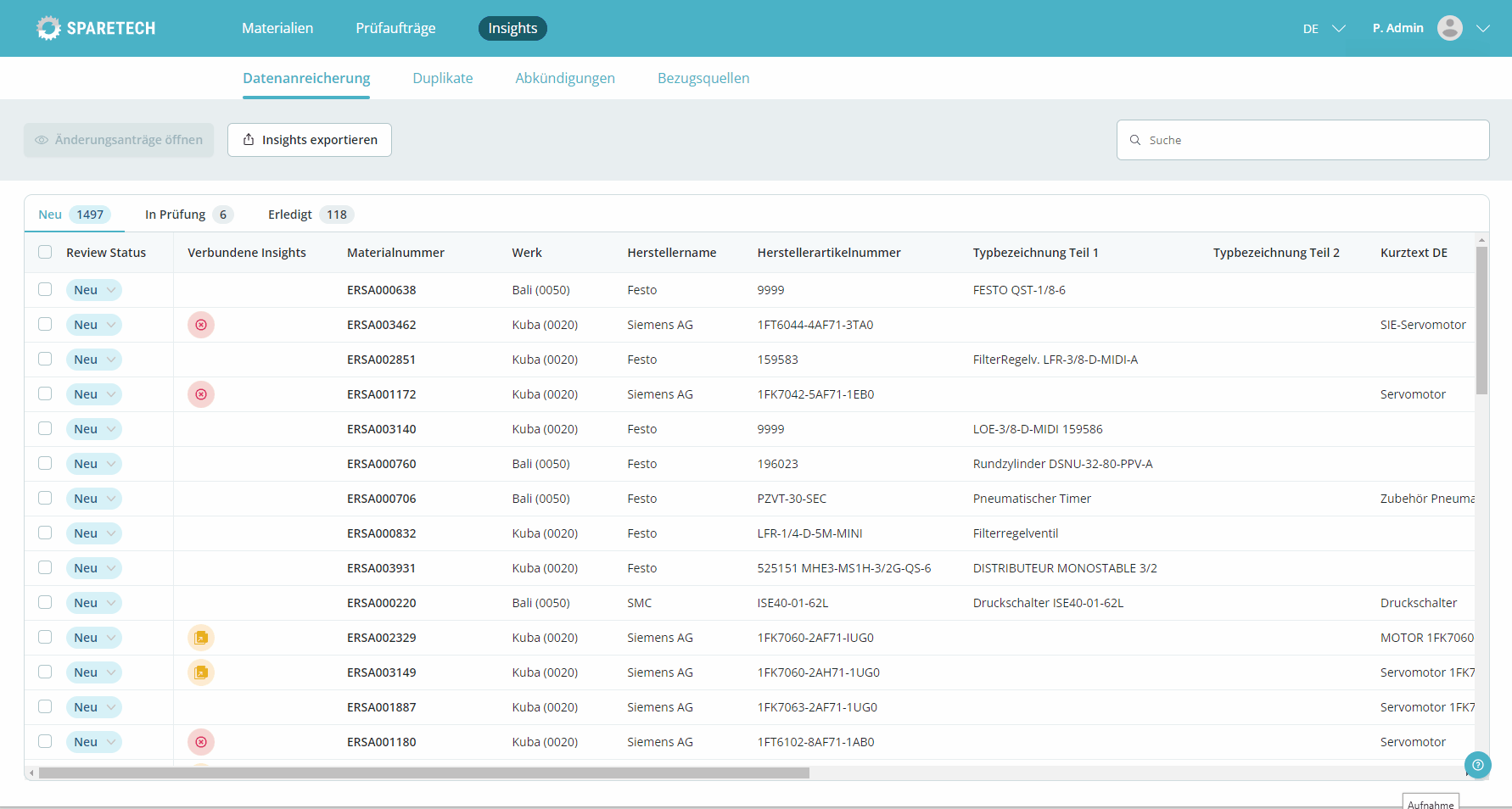Image resolution: width=1512 pixels, height=809 pixels.
Task: Click red insight icon for ERSA001172
Action: tap(201, 394)
